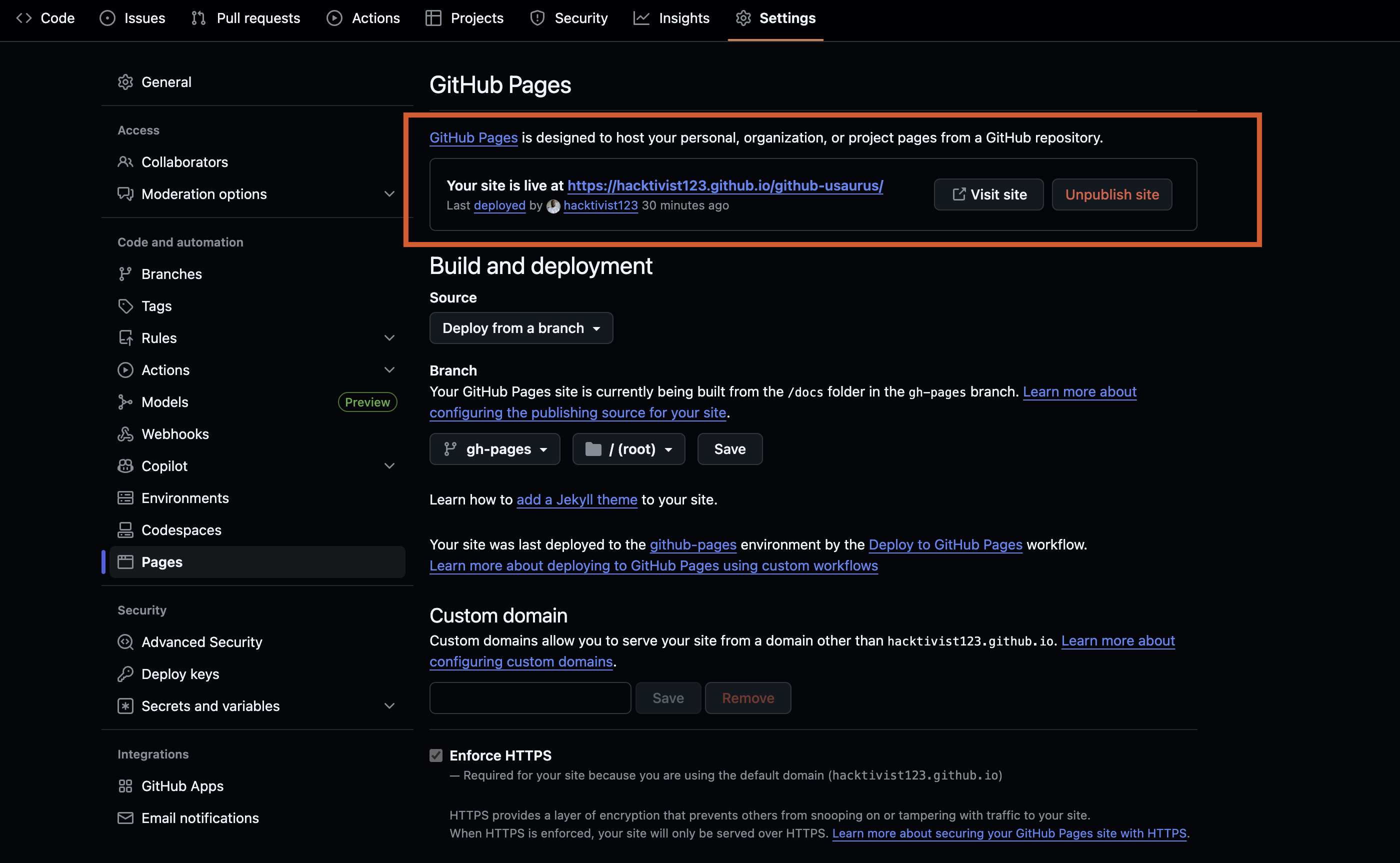1400x863 pixels.
Task: Select Pages in the settings sidebar
Action: pyautogui.click(x=257, y=562)
